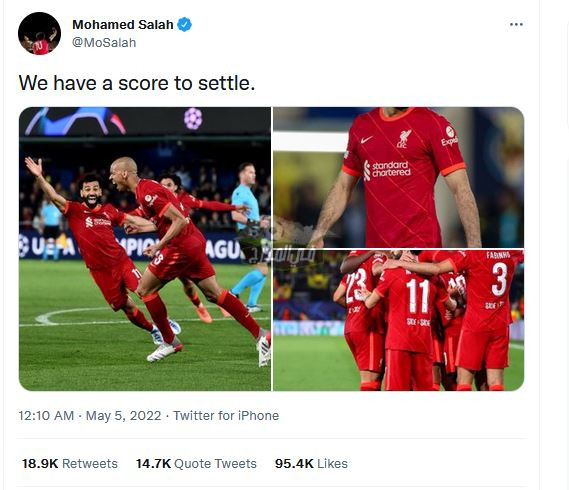
Task: Open the Standard Chartered jersey photo
Action: pos(398,177)
